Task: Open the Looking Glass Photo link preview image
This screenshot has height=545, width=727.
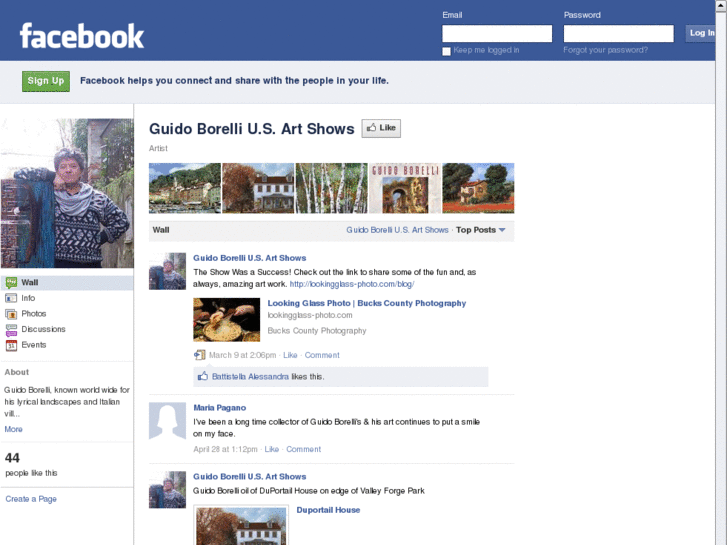Action: (227, 320)
